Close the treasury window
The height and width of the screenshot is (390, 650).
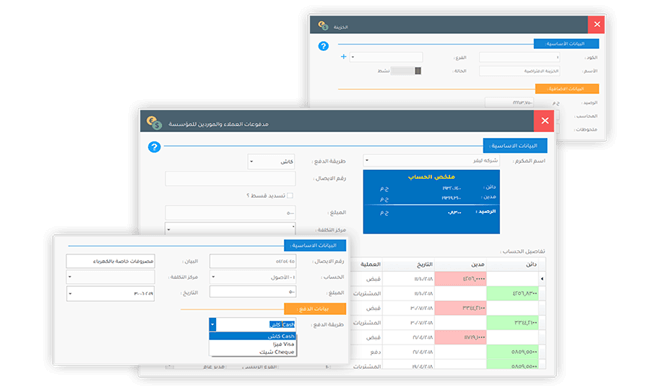597,24
